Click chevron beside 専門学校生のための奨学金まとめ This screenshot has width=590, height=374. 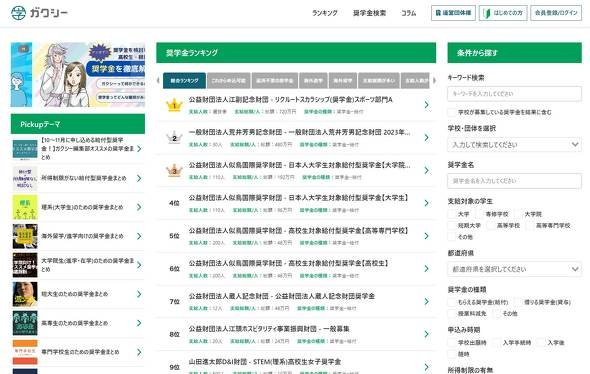point(139,352)
